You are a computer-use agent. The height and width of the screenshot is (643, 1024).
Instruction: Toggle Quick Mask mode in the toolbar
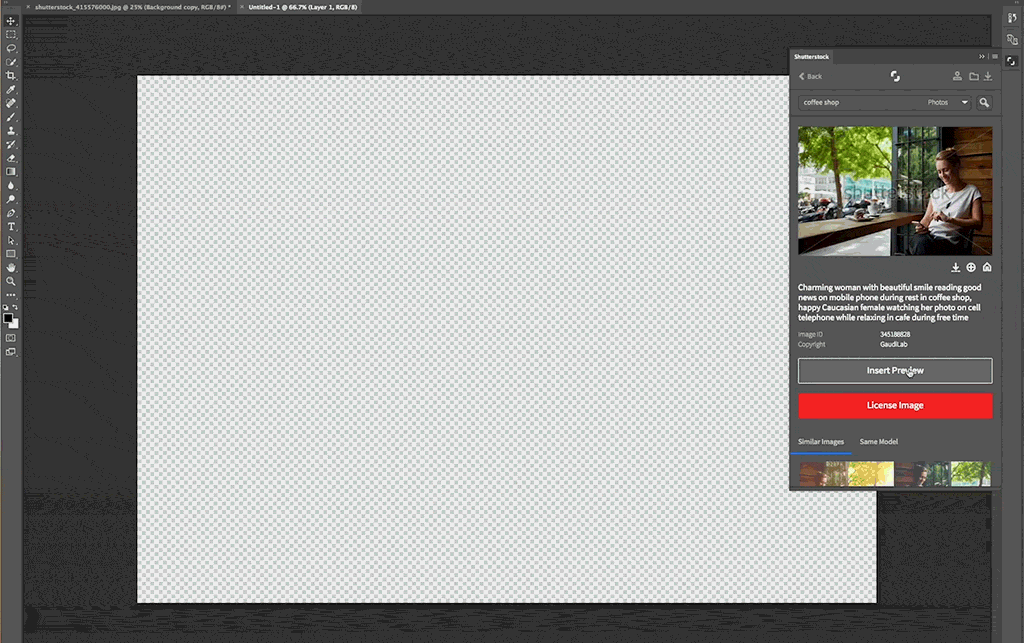(x=11, y=338)
